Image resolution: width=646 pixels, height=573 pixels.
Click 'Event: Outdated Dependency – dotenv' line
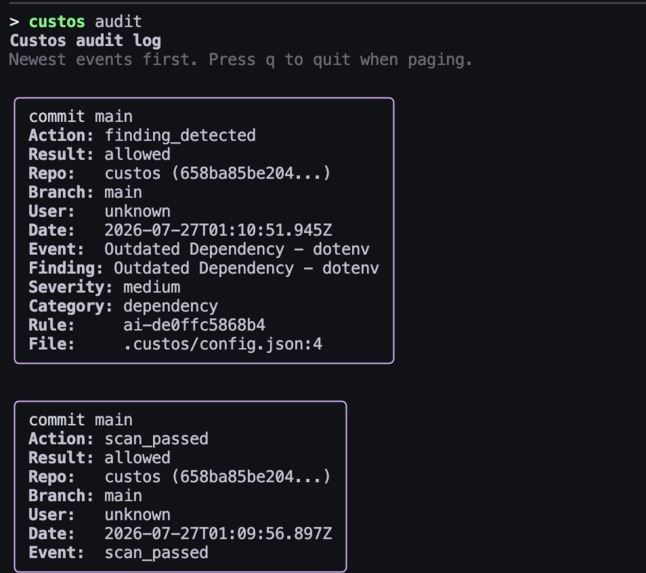coord(199,249)
